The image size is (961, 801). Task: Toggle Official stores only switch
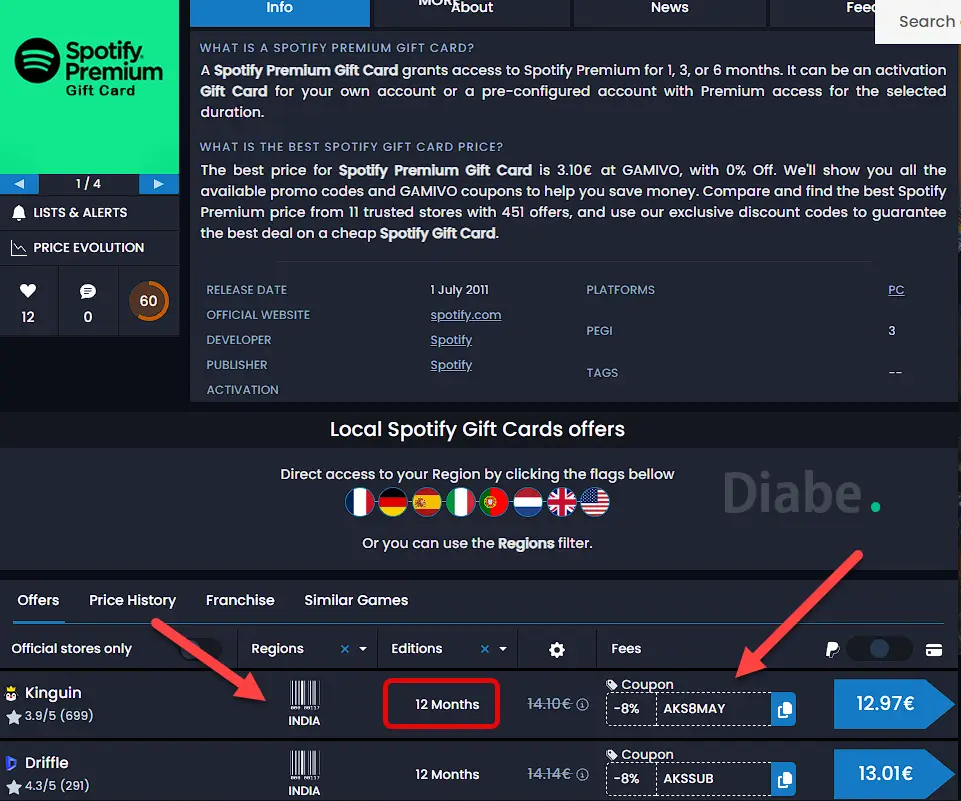pyautogui.click(x=200, y=649)
